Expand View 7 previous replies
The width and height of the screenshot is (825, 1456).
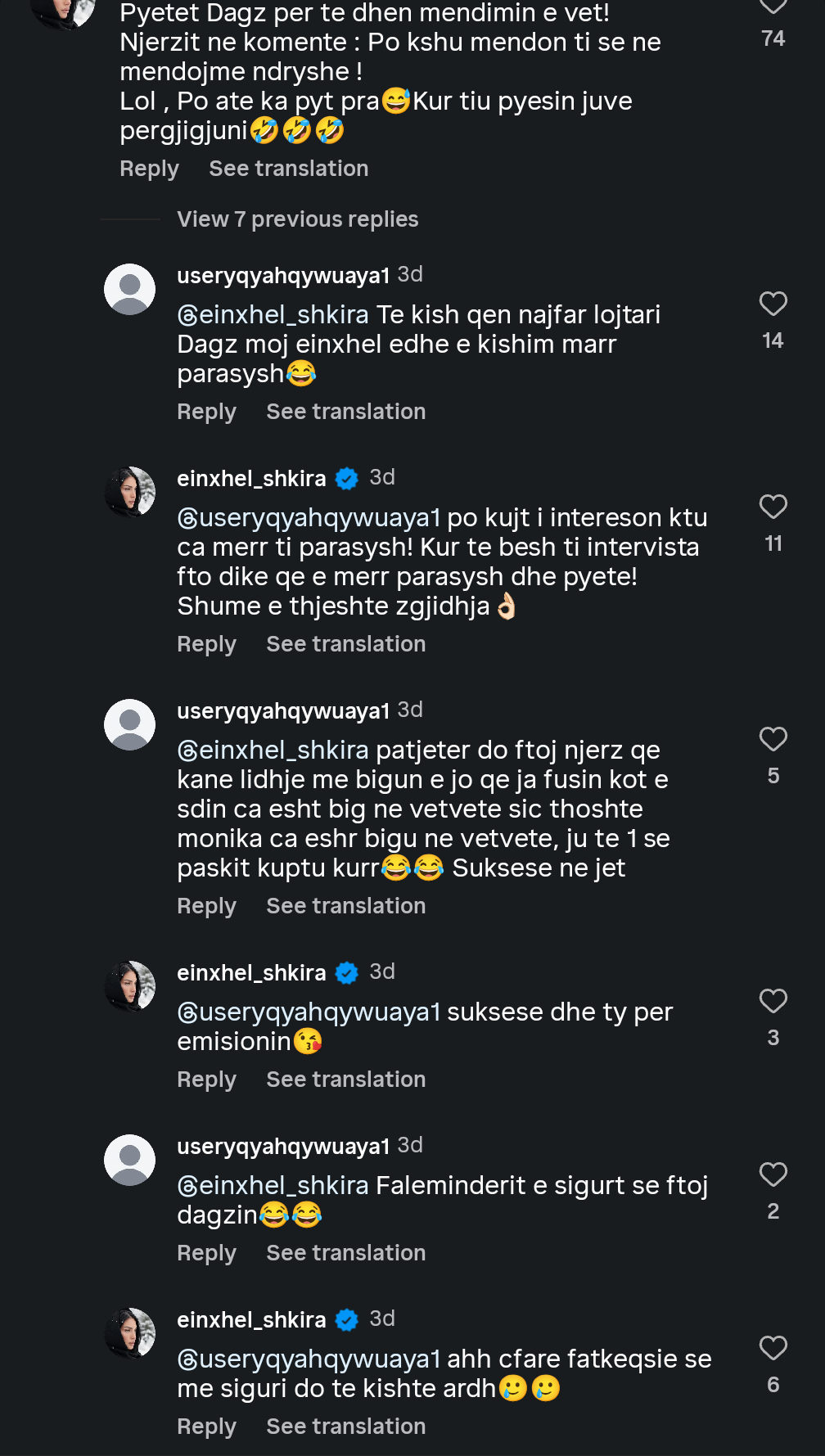[297, 219]
